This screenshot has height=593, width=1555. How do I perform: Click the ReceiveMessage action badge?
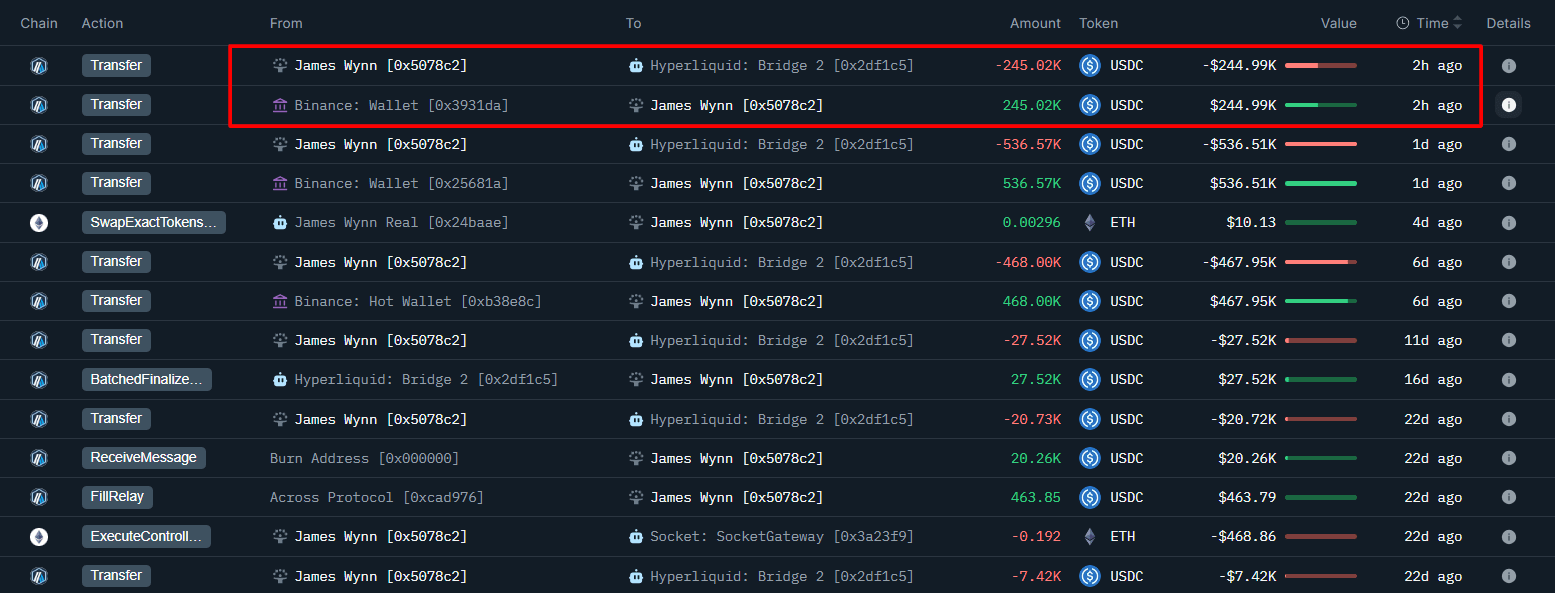pos(143,458)
